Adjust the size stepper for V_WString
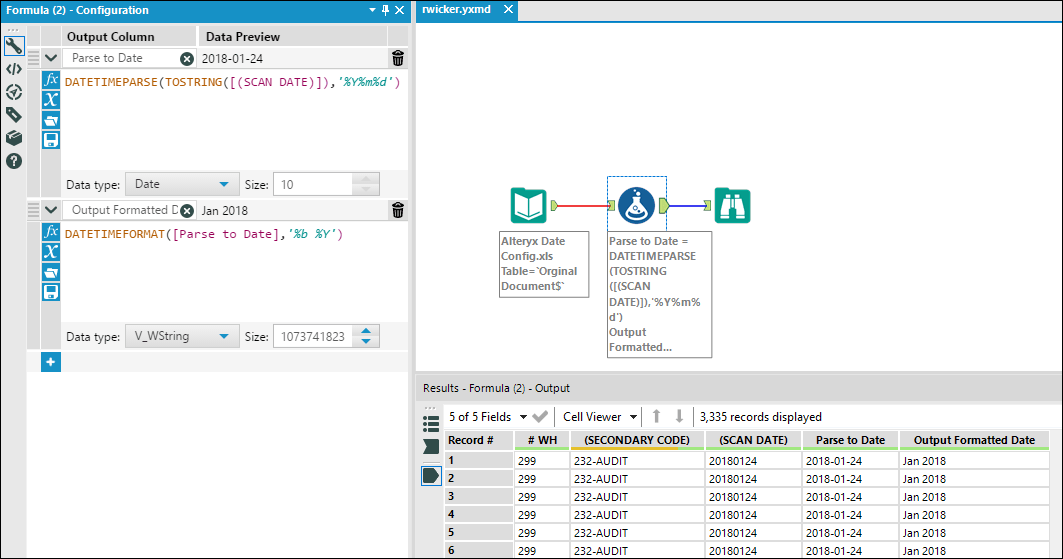1063x559 pixels. (x=366, y=336)
